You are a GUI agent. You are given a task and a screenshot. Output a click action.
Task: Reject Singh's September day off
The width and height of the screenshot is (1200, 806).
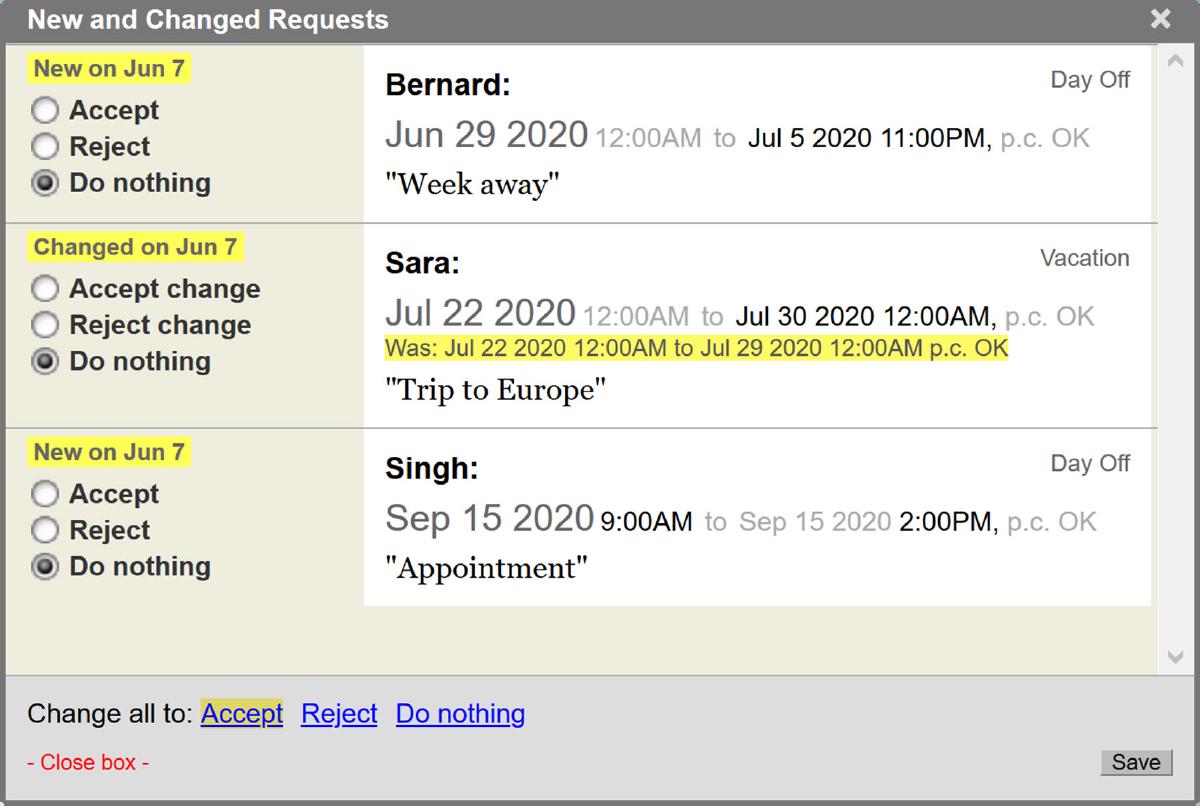(x=45, y=529)
